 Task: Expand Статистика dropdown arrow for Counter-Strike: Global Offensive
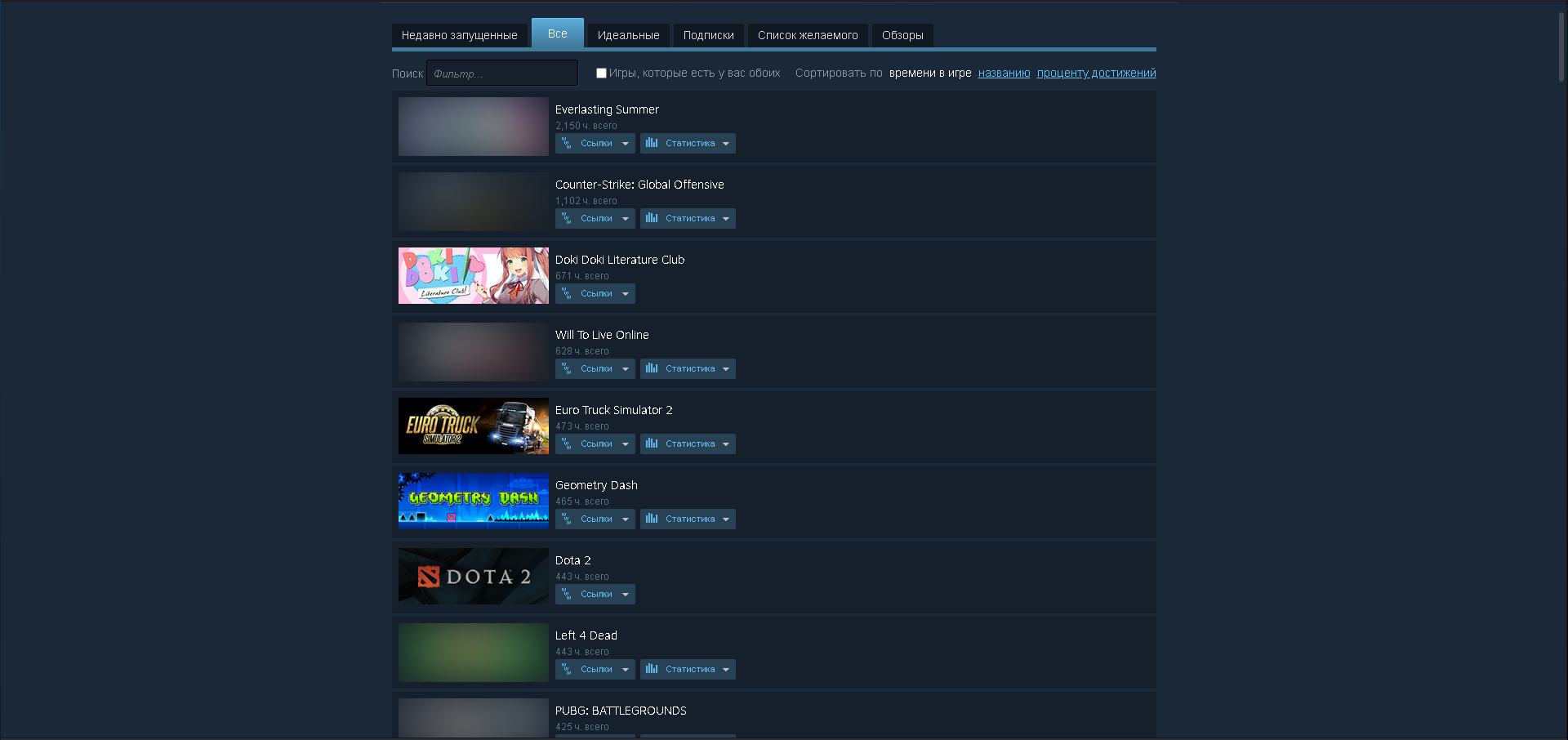(x=726, y=219)
